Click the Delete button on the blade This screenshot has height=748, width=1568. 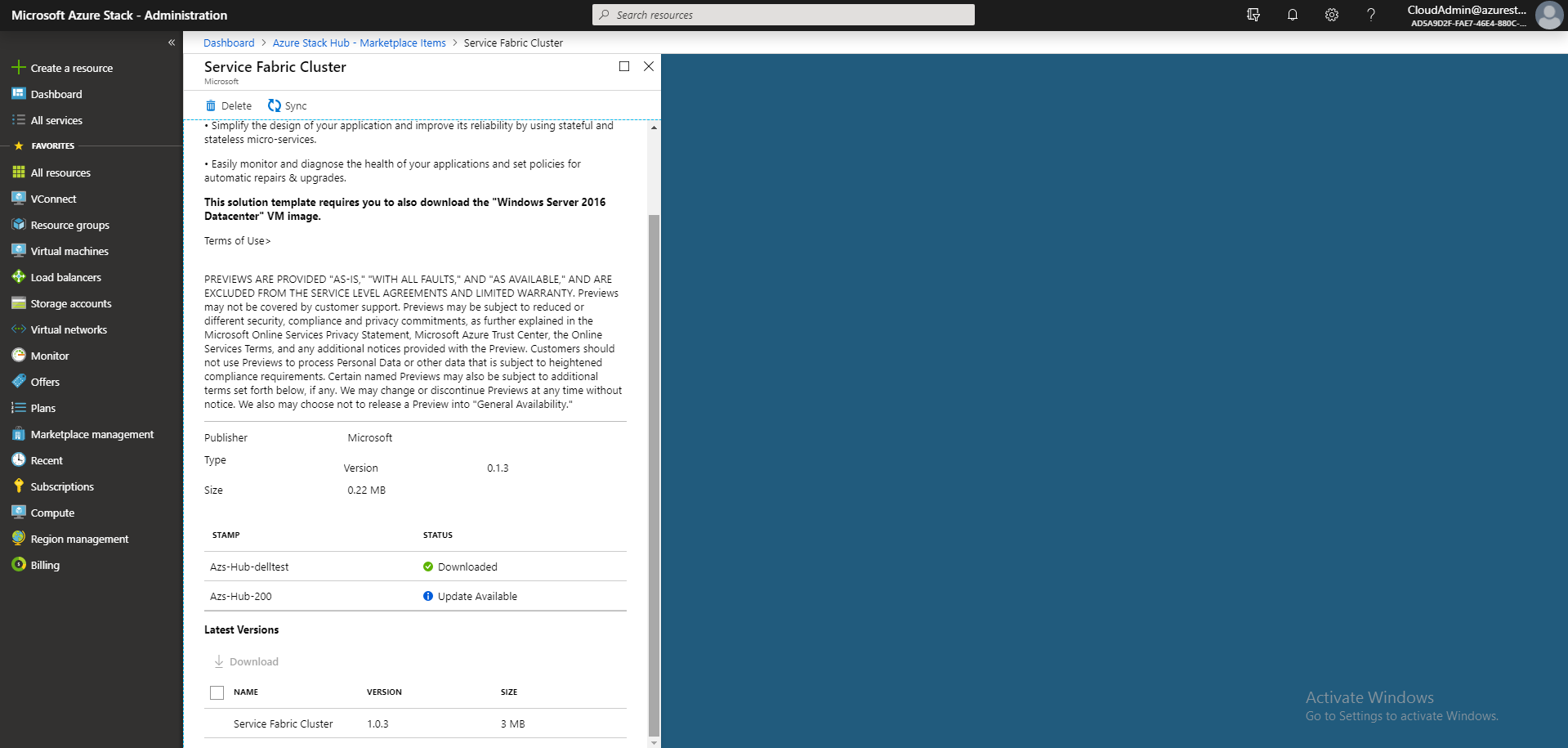pyautogui.click(x=228, y=105)
